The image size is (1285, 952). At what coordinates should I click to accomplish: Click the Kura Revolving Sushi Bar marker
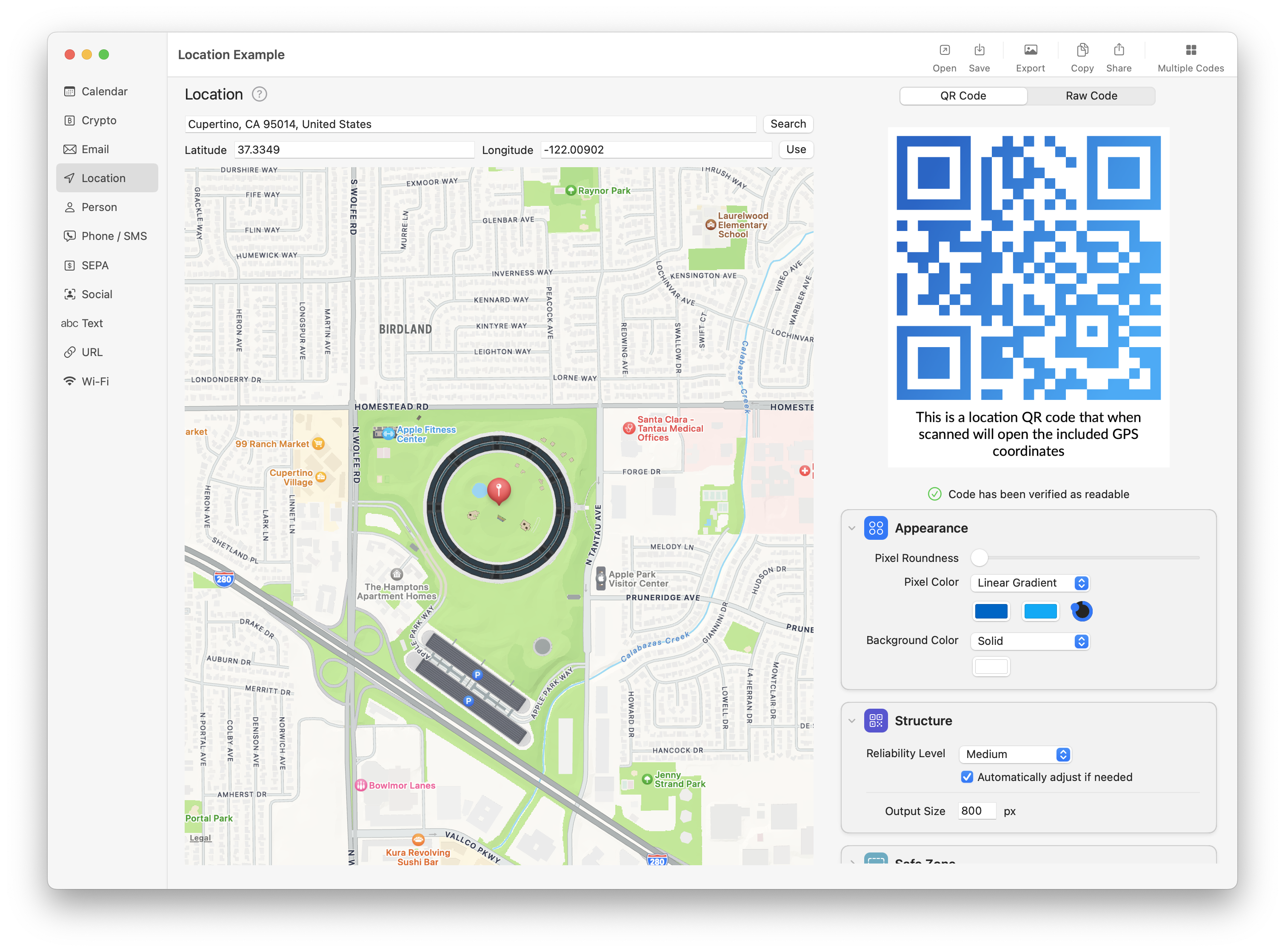coord(418,840)
